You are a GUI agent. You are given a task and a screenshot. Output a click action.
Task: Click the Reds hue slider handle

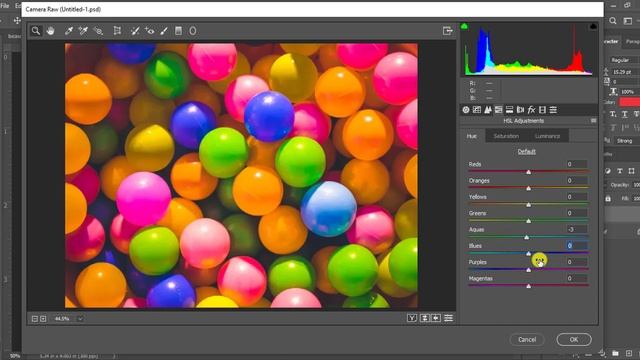[529, 172]
